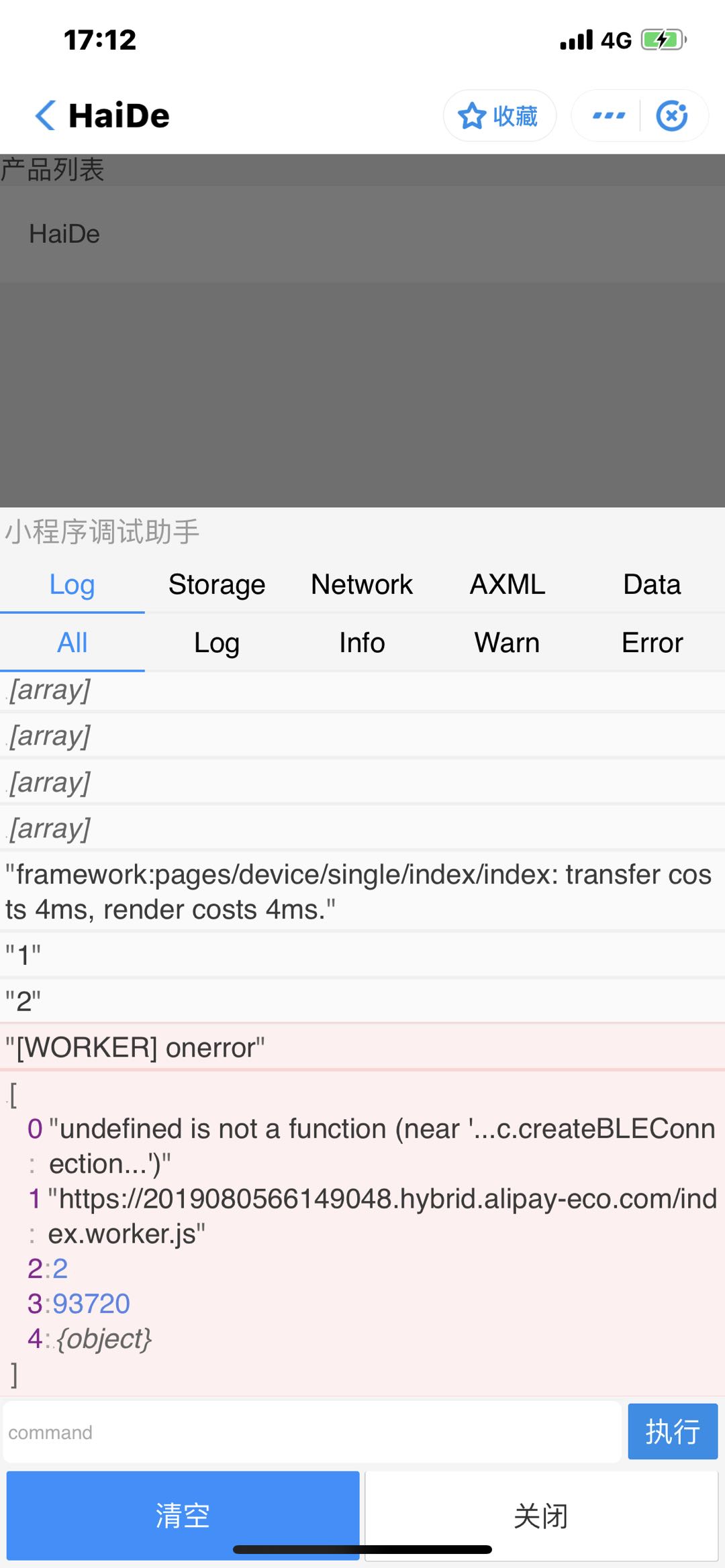Focus the command input field
This screenshot has height=1568, width=725.
tap(312, 1432)
